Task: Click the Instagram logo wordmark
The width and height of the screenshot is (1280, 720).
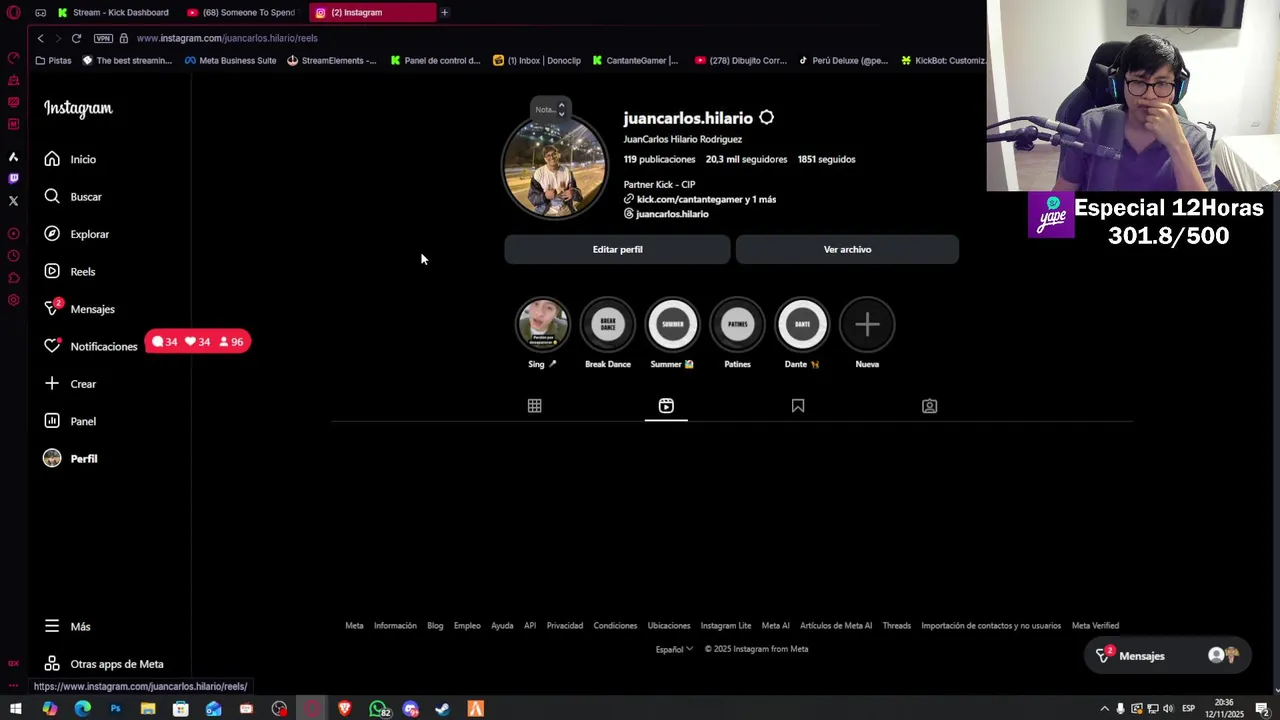Action: [78, 108]
